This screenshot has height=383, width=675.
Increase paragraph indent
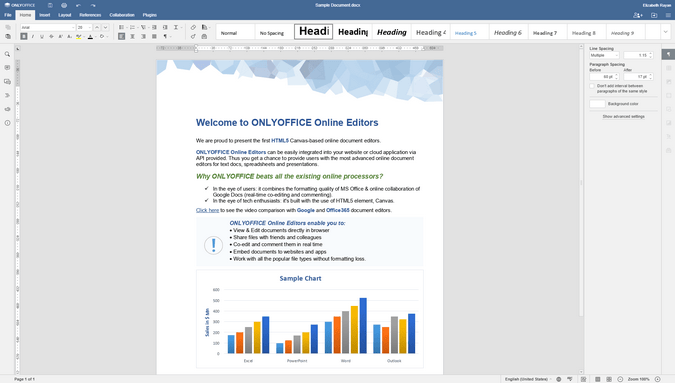pos(165,27)
